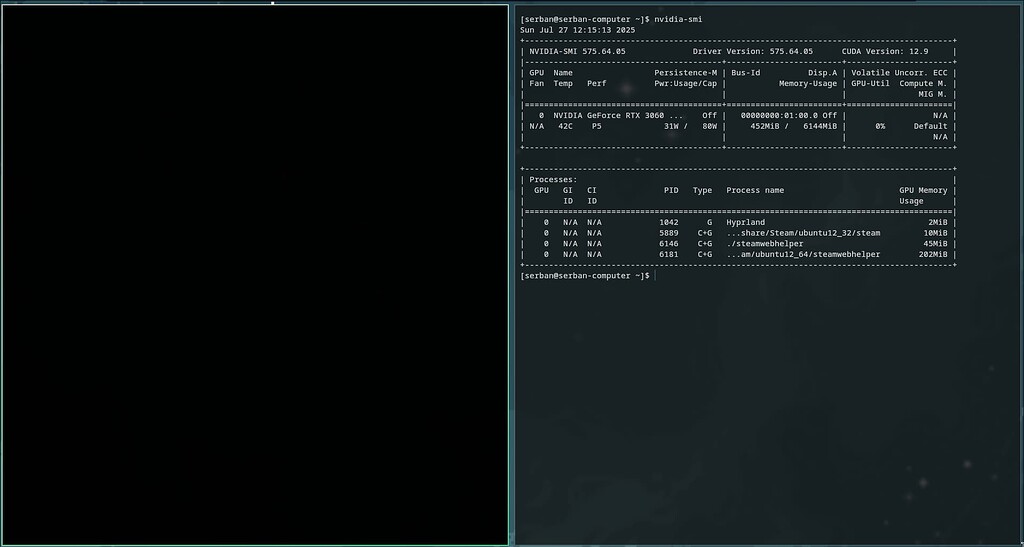The height and width of the screenshot is (547, 1024).
Task: Click the Hyprland process name row
Action: (x=745, y=222)
